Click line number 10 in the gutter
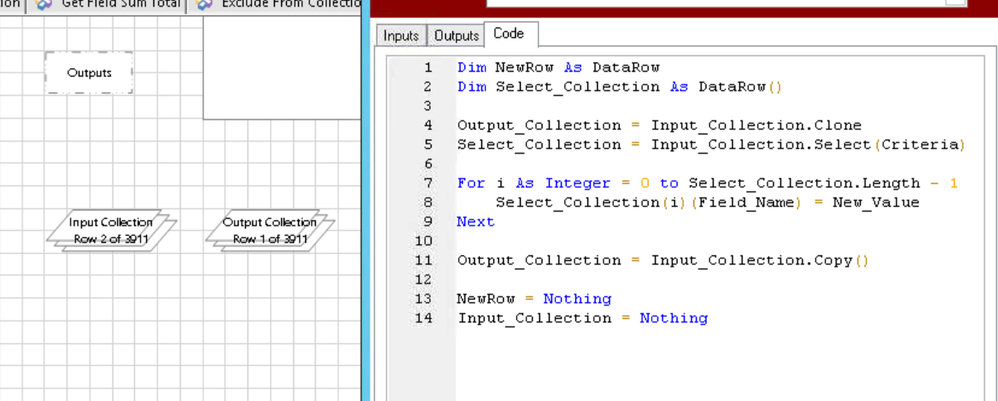The width and height of the screenshot is (998, 401). (423, 241)
